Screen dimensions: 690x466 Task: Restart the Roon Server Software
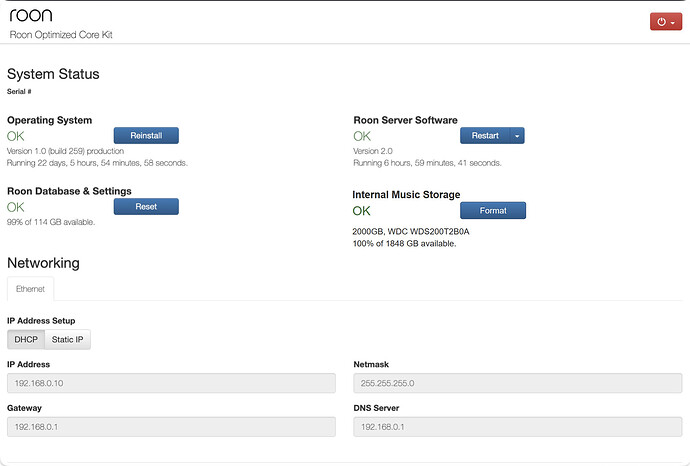click(x=485, y=136)
